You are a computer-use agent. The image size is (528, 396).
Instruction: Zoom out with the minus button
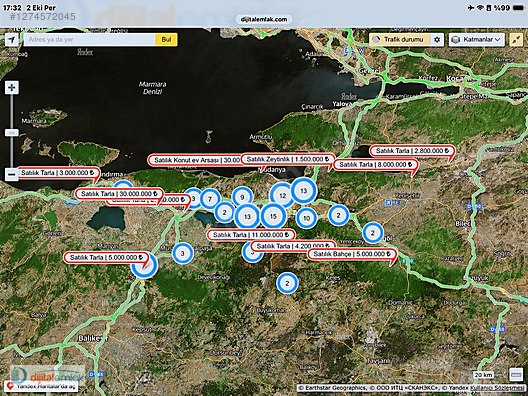12,174
